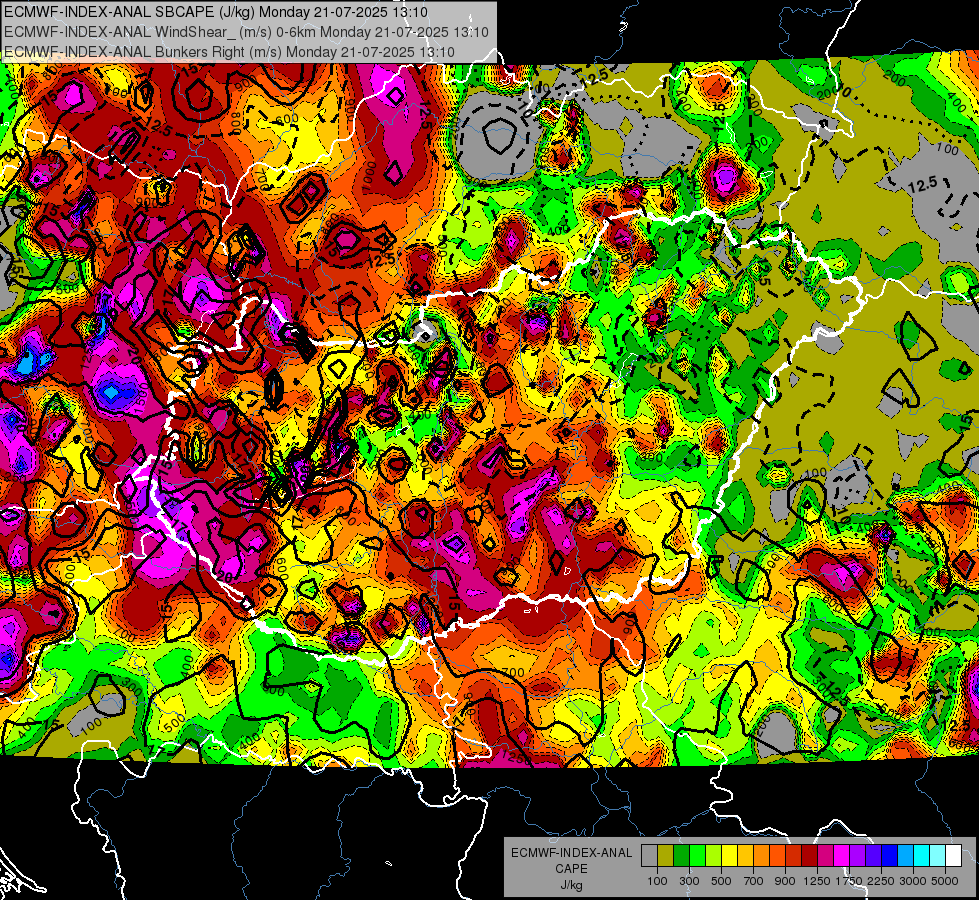Select the pure blue legend swatch after 2250
Image resolution: width=979 pixels, height=900 pixels.
pyautogui.click(x=889, y=856)
